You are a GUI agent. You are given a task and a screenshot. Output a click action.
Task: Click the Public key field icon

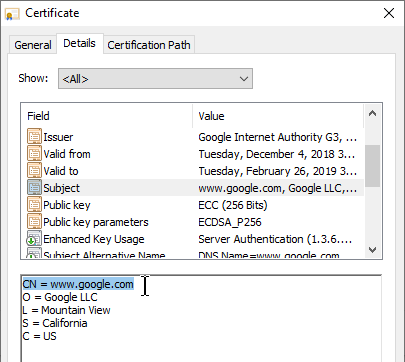tap(34, 205)
